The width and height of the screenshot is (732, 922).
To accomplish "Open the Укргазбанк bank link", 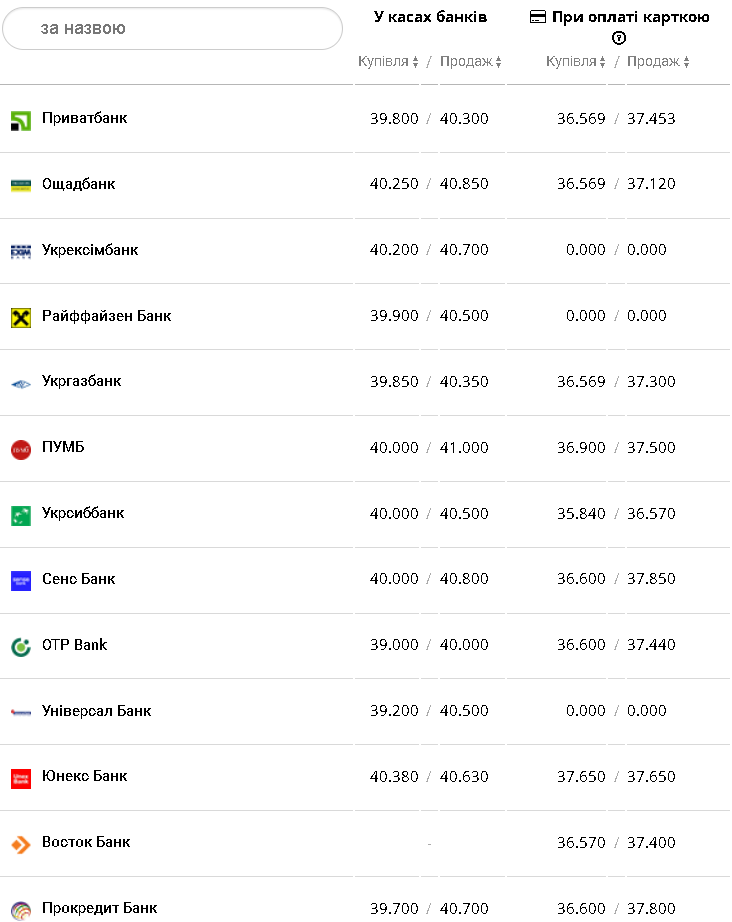I will 82,381.
